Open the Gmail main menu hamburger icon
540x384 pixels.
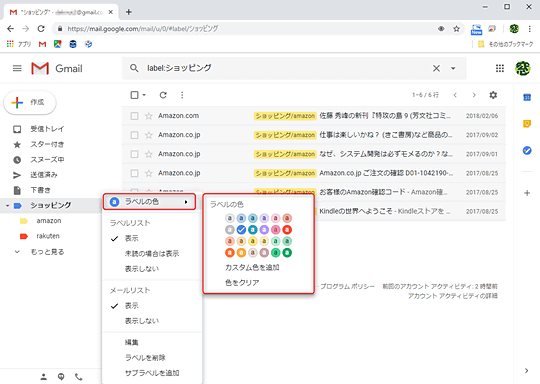(x=17, y=68)
